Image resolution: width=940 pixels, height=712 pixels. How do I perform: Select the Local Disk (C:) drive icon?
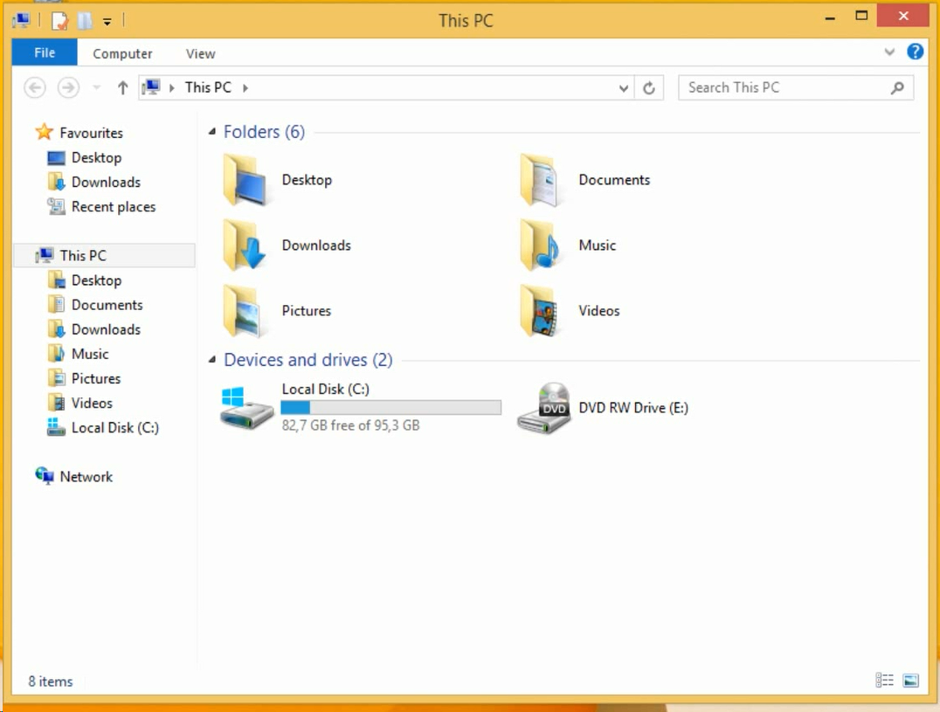(x=246, y=408)
